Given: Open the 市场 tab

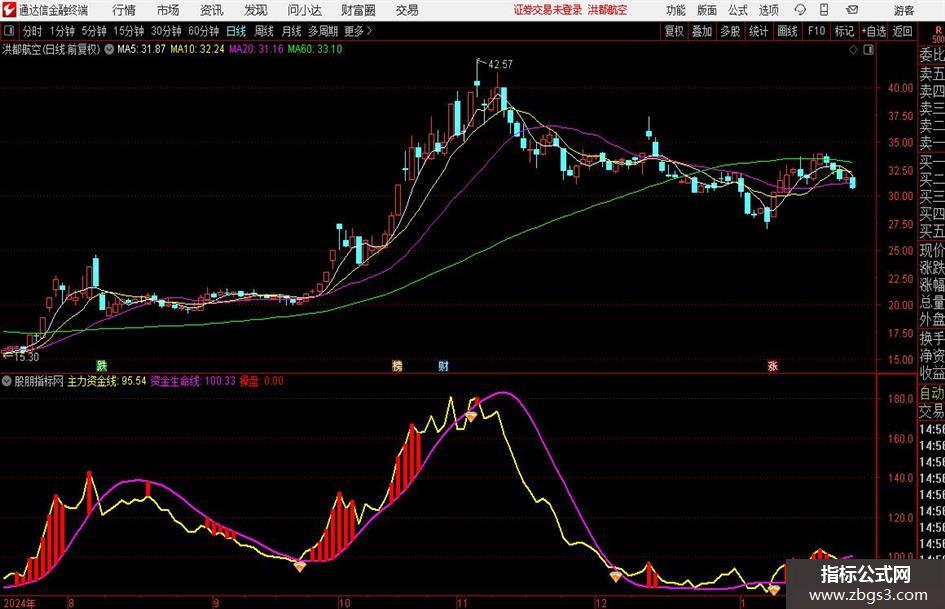Looking at the screenshot, I should [x=168, y=10].
